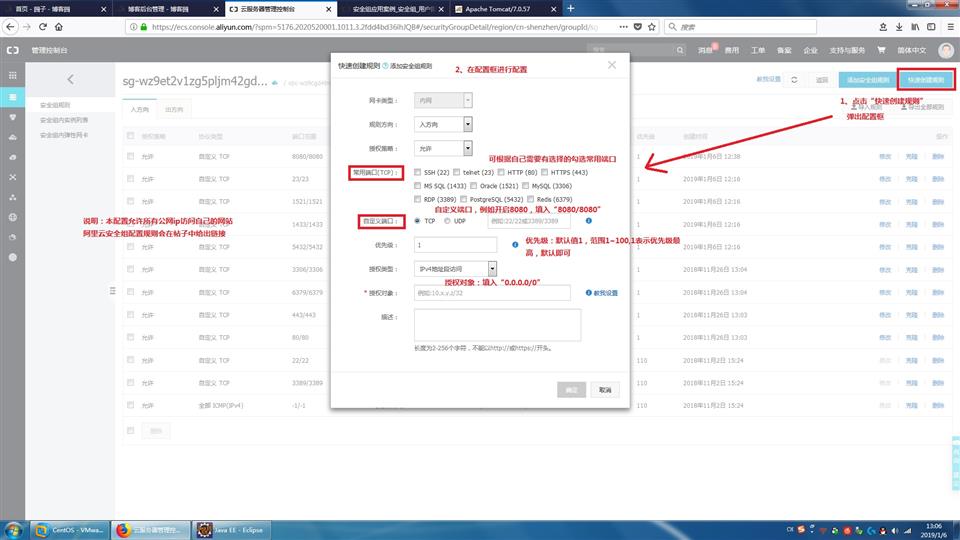960x540 pixels.
Task: Open the 规则方向 (入方向) dropdown
Action: pos(443,124)
